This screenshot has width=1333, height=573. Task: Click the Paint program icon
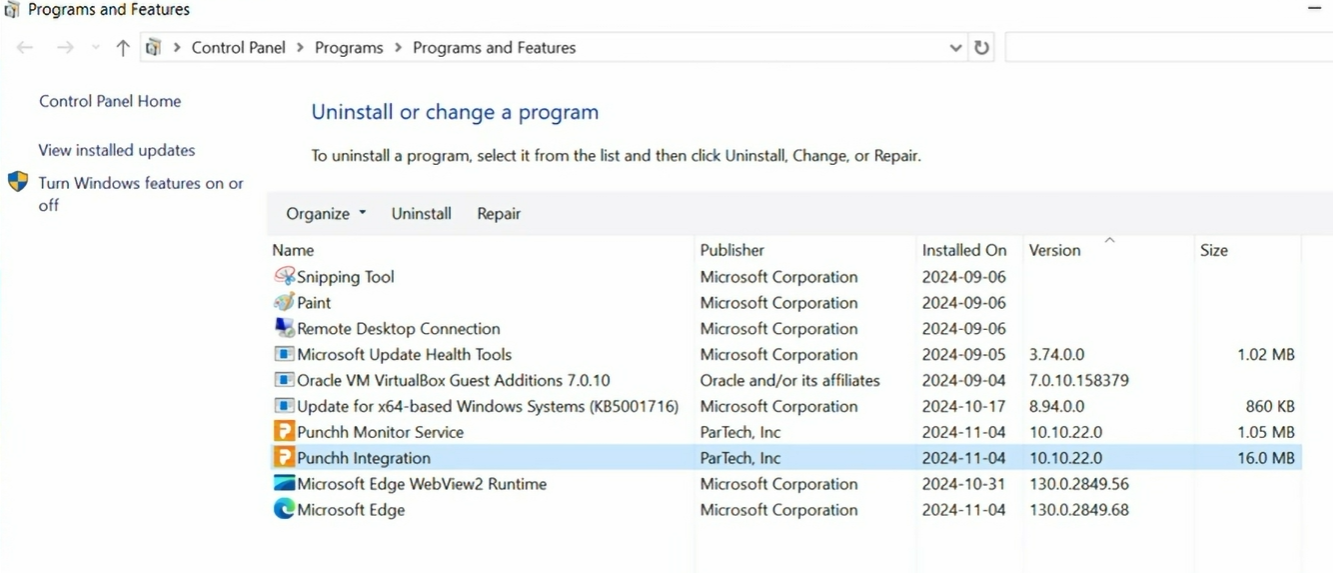pos(284,302)
